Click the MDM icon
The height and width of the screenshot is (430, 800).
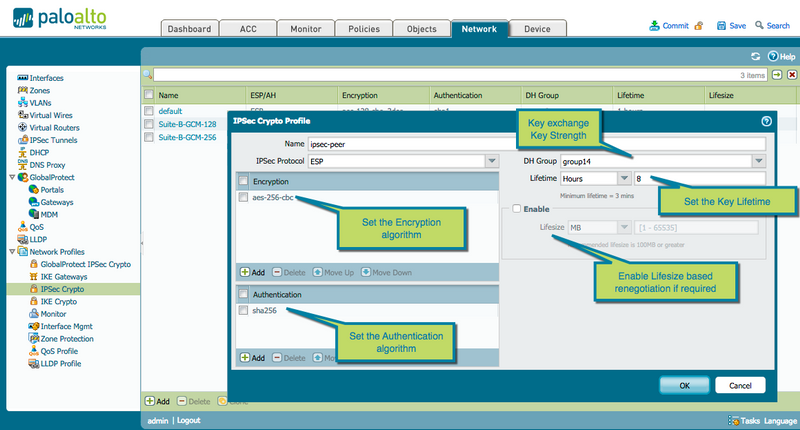coord(34,214)
